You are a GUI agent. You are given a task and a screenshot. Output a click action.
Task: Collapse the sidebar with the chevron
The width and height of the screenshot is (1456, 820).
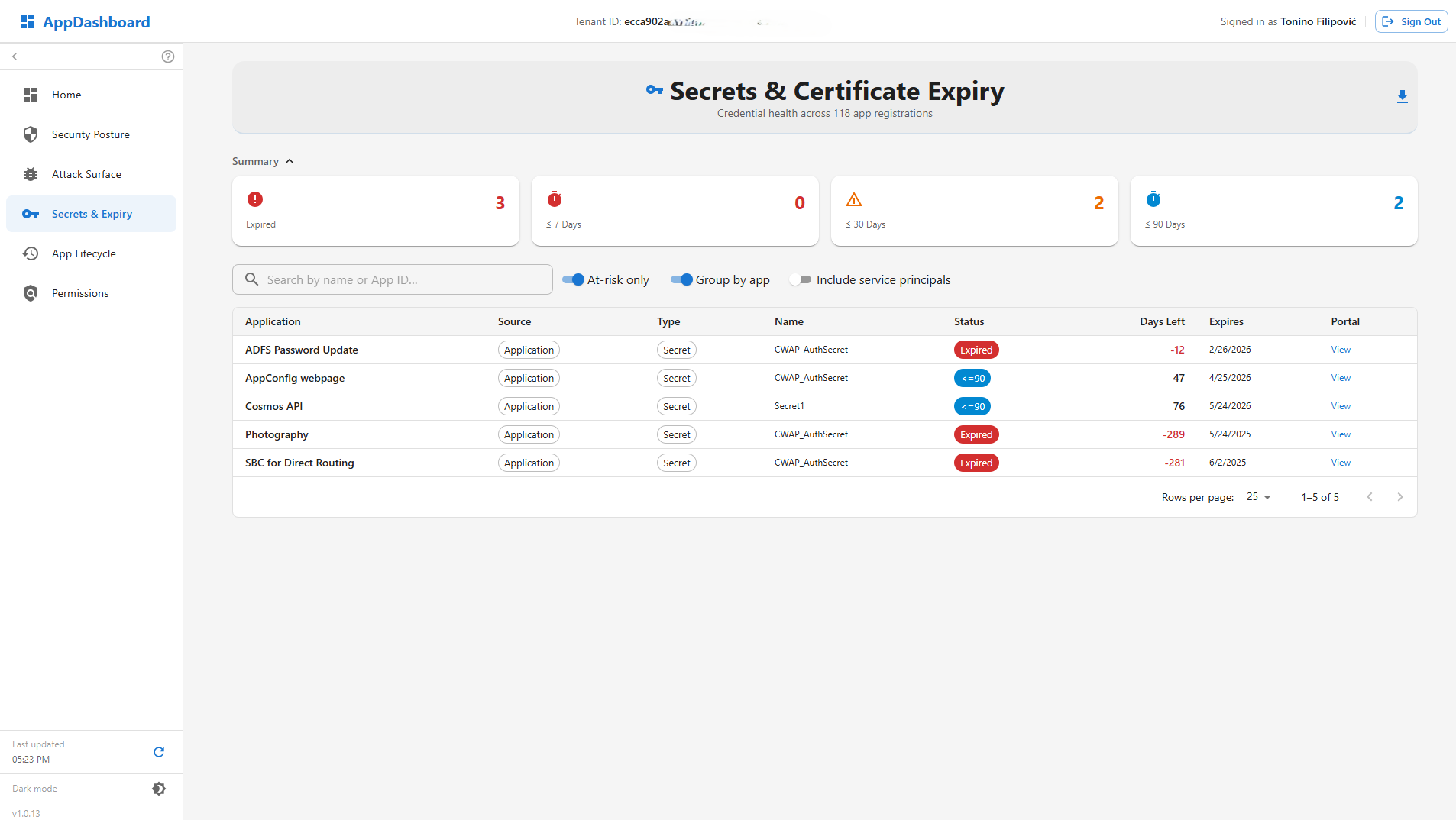pyautogui.click(x=15, y=56)
